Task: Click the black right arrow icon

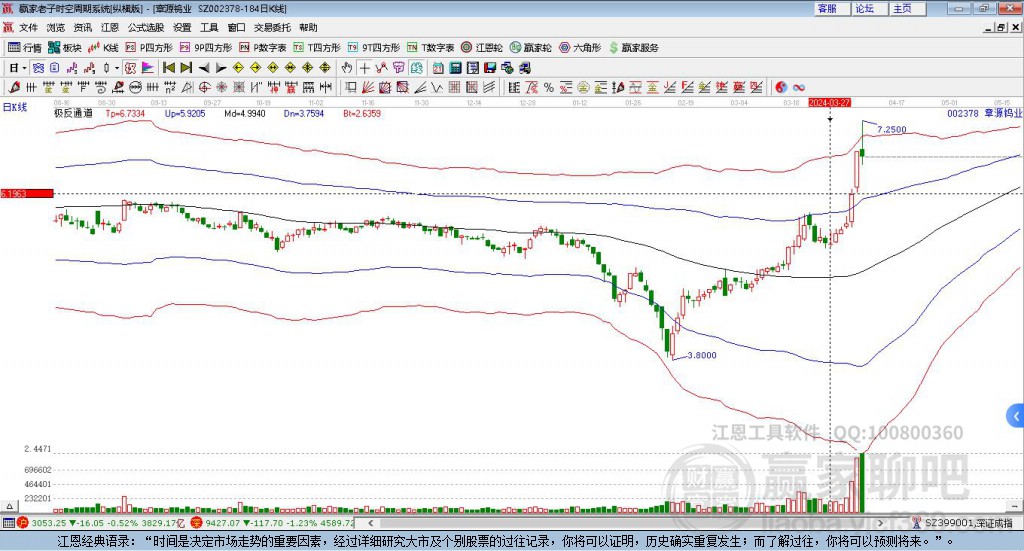Action: (221, 68)
